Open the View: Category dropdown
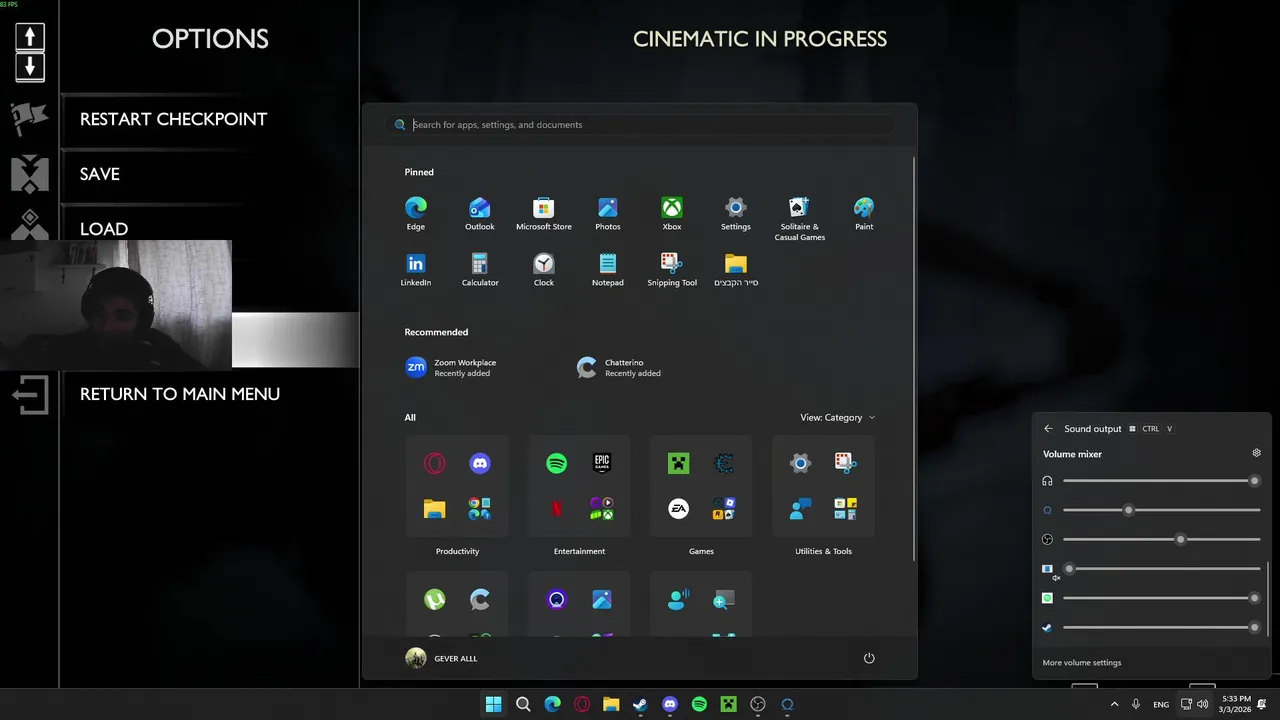1280x720 pixels. click(x=837, y=418)
